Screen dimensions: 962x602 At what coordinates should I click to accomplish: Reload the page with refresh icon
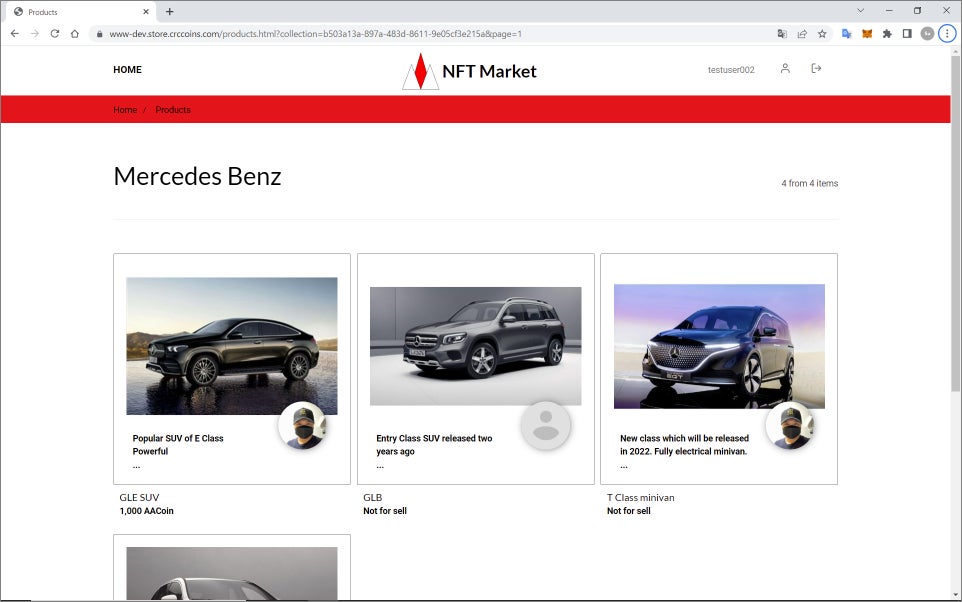(55, 34)
